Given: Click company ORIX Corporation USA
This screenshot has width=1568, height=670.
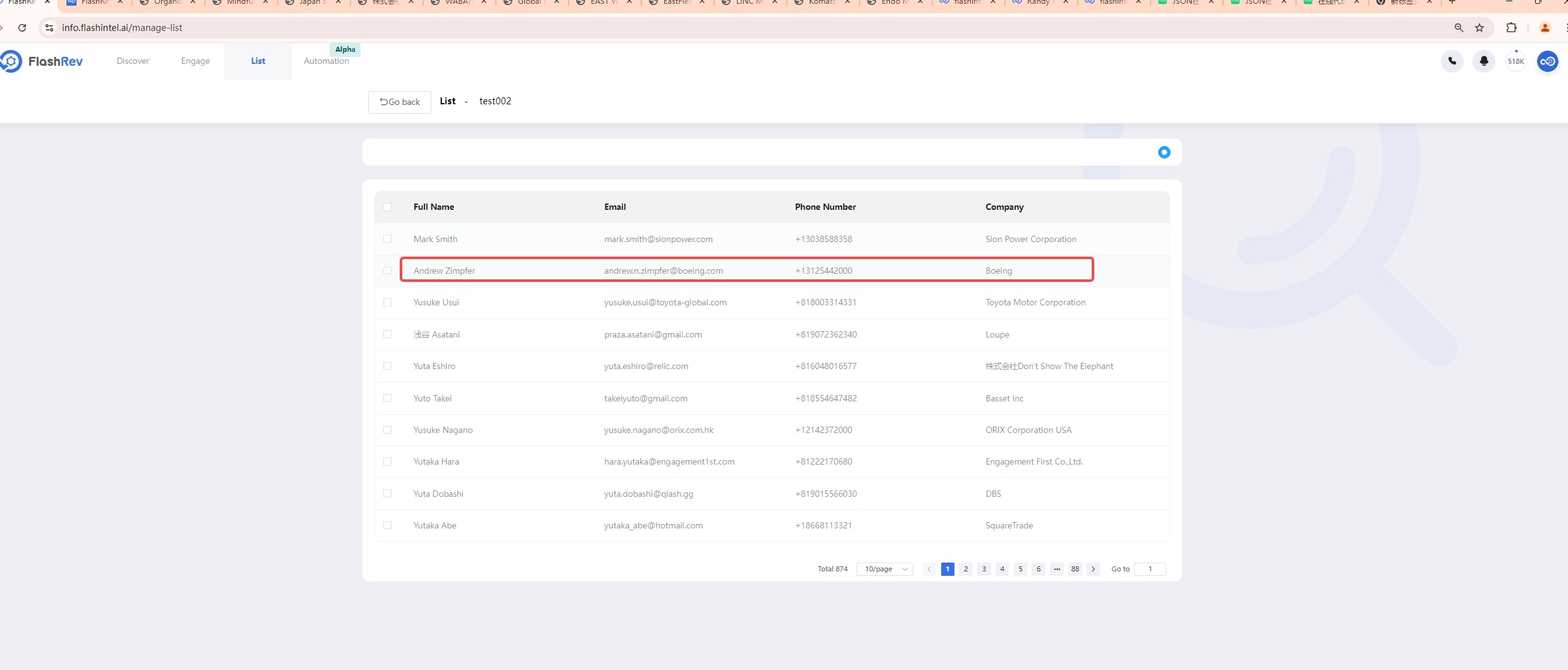Looking at the screenshot, I should pos(1028,430).
